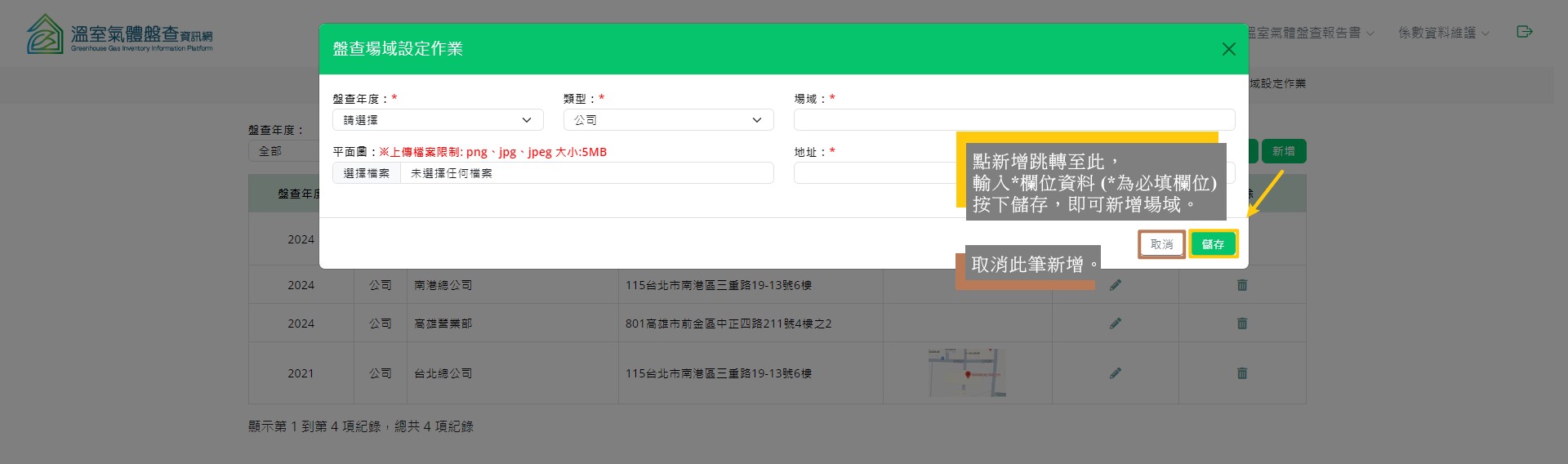Click the greenhouse gas platform logo
The height and width of the screenshot is (464, 1568).
[119, 34]
